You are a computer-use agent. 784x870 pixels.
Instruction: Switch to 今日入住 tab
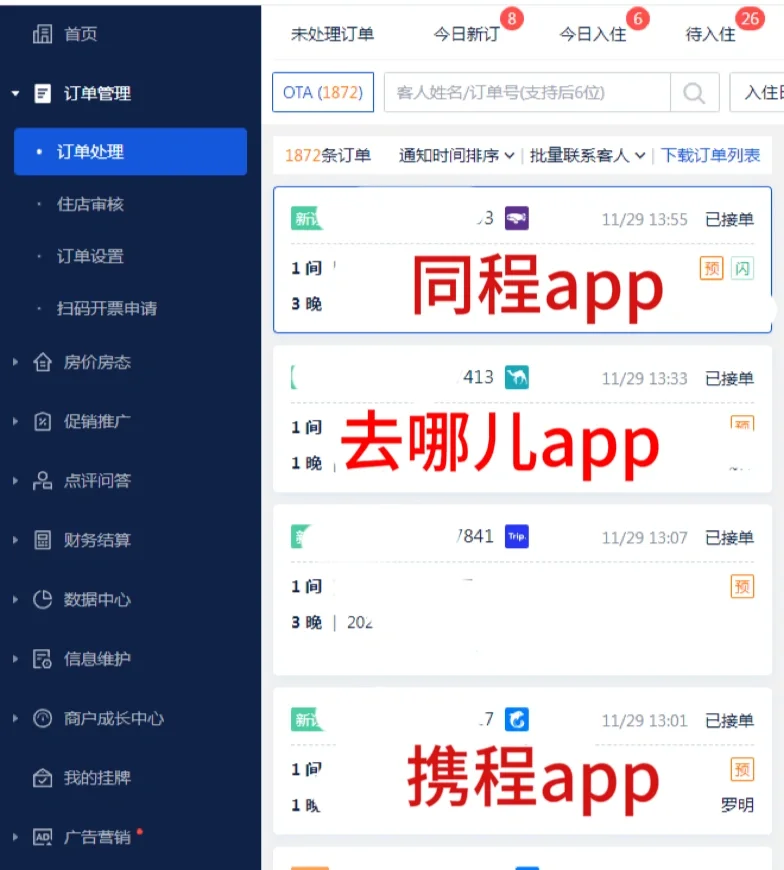pos(593,34)
